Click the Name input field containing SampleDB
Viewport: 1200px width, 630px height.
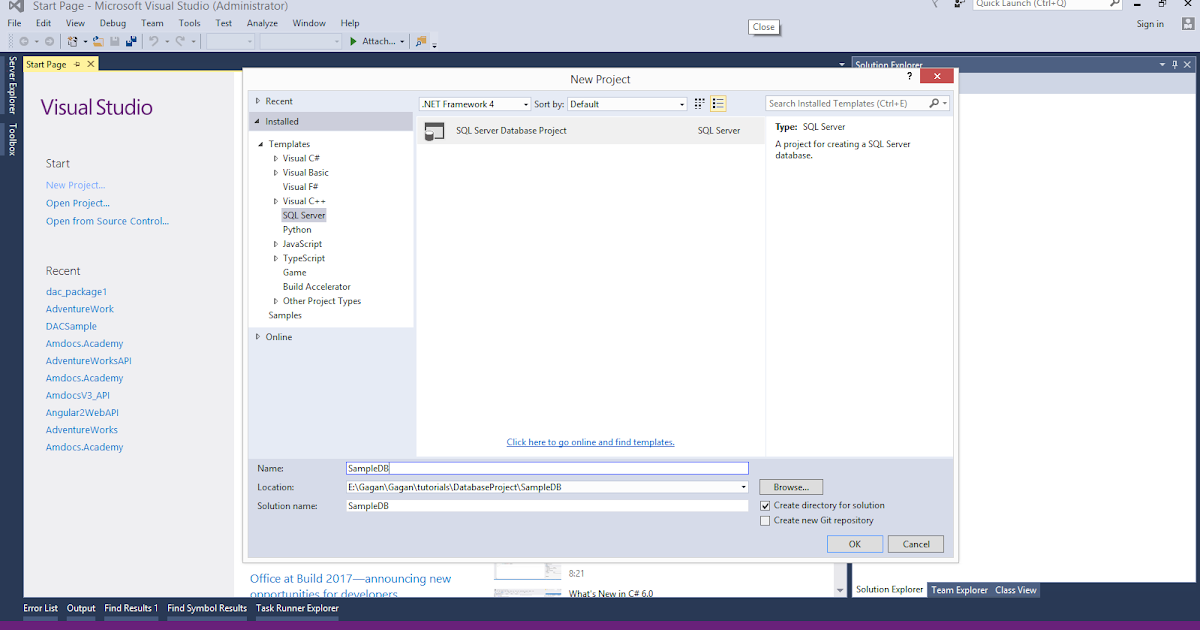coord(546,468)
